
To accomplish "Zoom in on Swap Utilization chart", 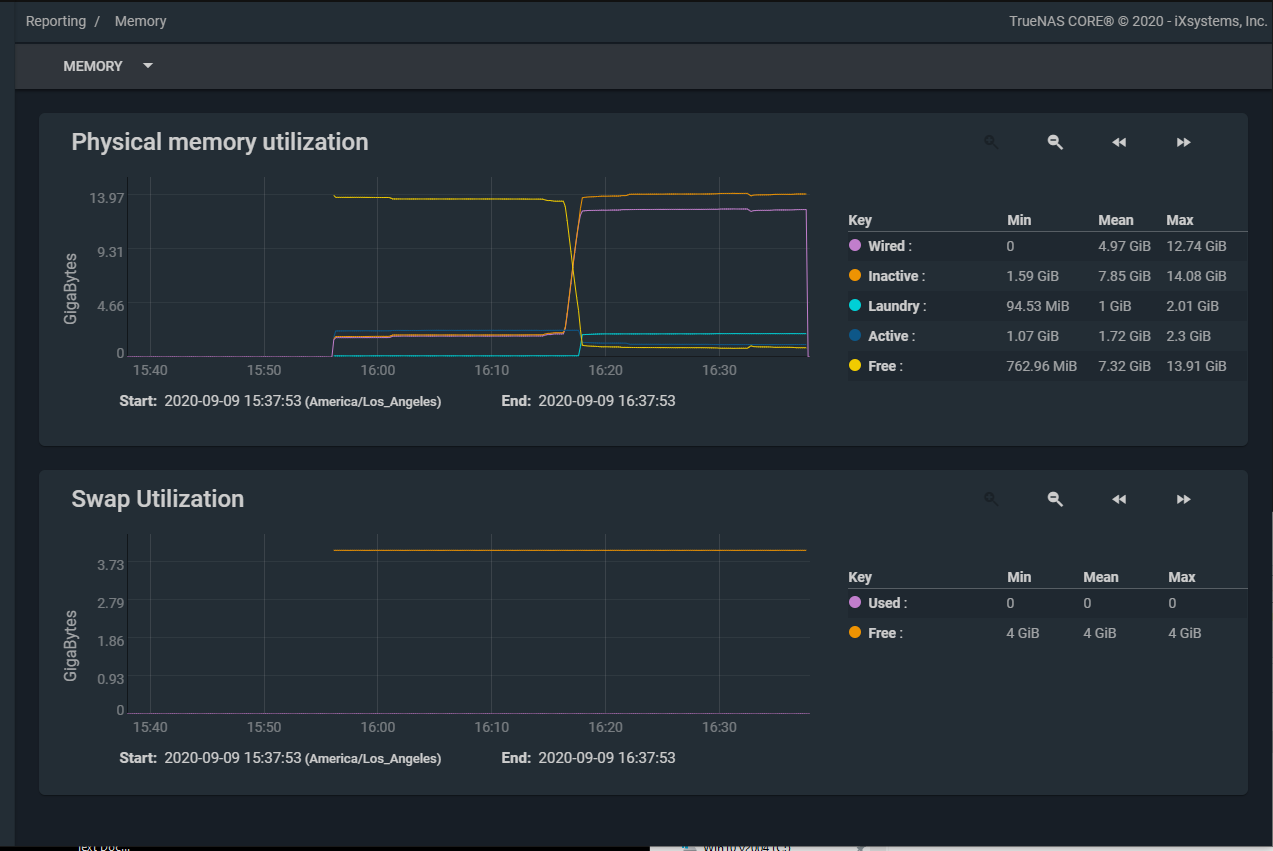I will (x=991, y=499).
